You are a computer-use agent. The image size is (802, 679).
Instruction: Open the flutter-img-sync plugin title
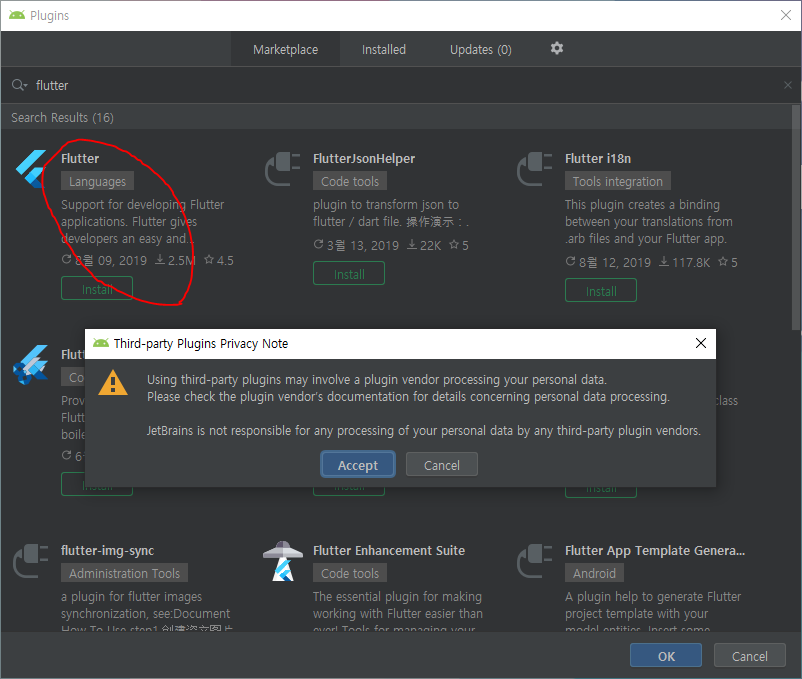107,551
